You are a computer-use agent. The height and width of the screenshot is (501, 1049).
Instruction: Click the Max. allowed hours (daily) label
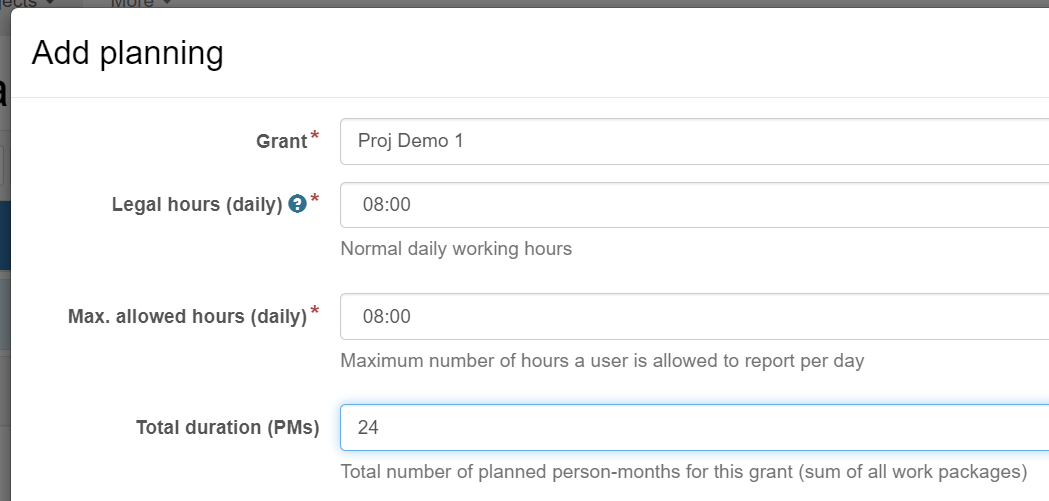point(187,316)
